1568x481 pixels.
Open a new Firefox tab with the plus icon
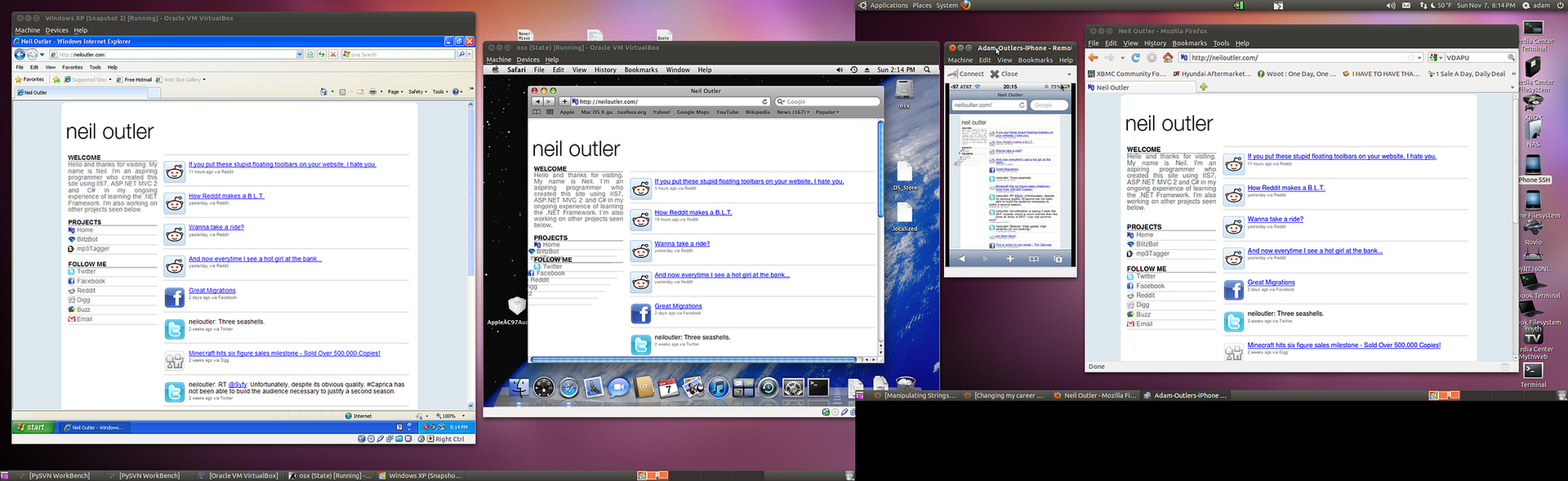[1202, 87]
